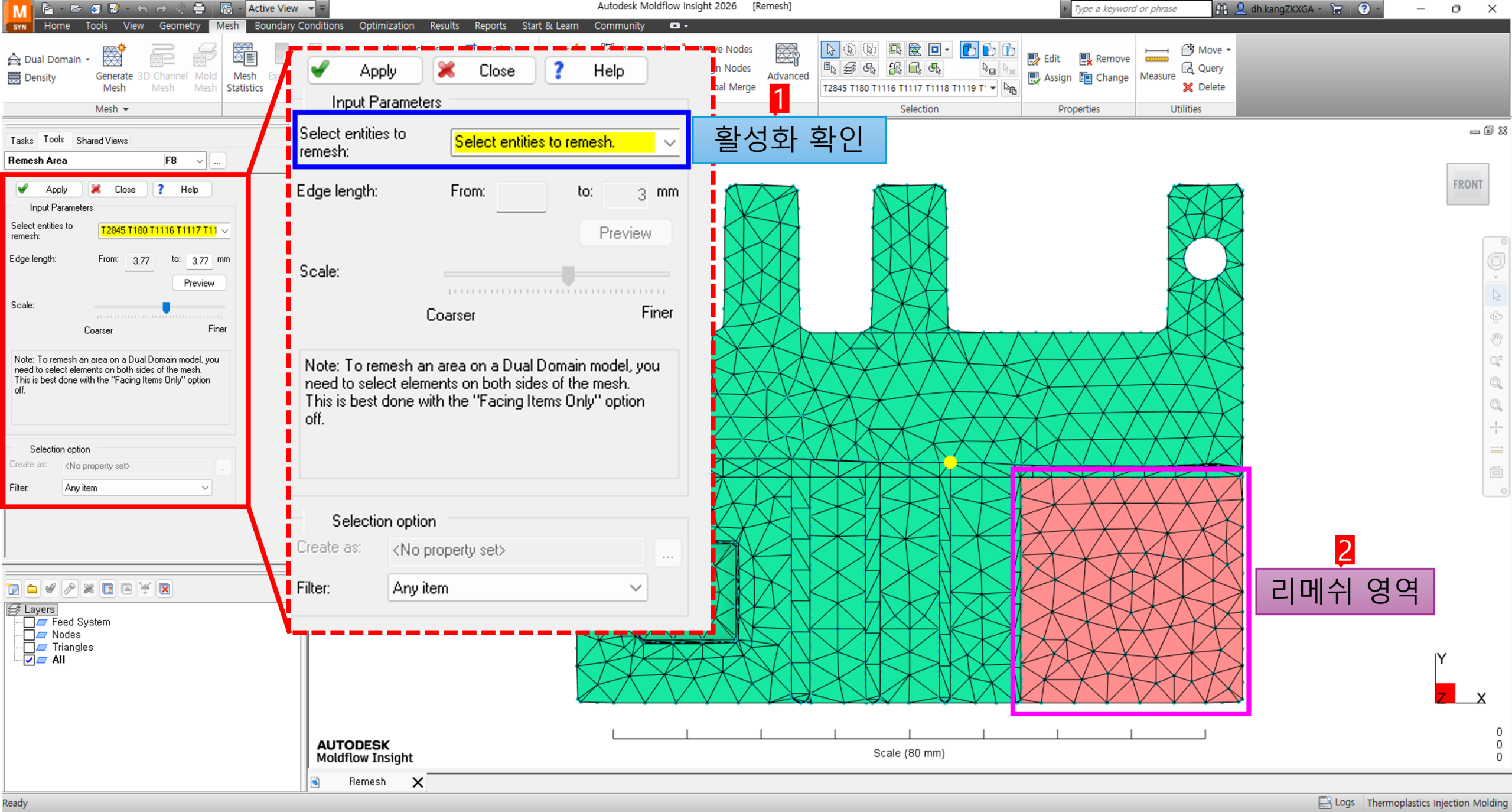Click the shopping cart icon
1512x812 pixels.
1336,8
